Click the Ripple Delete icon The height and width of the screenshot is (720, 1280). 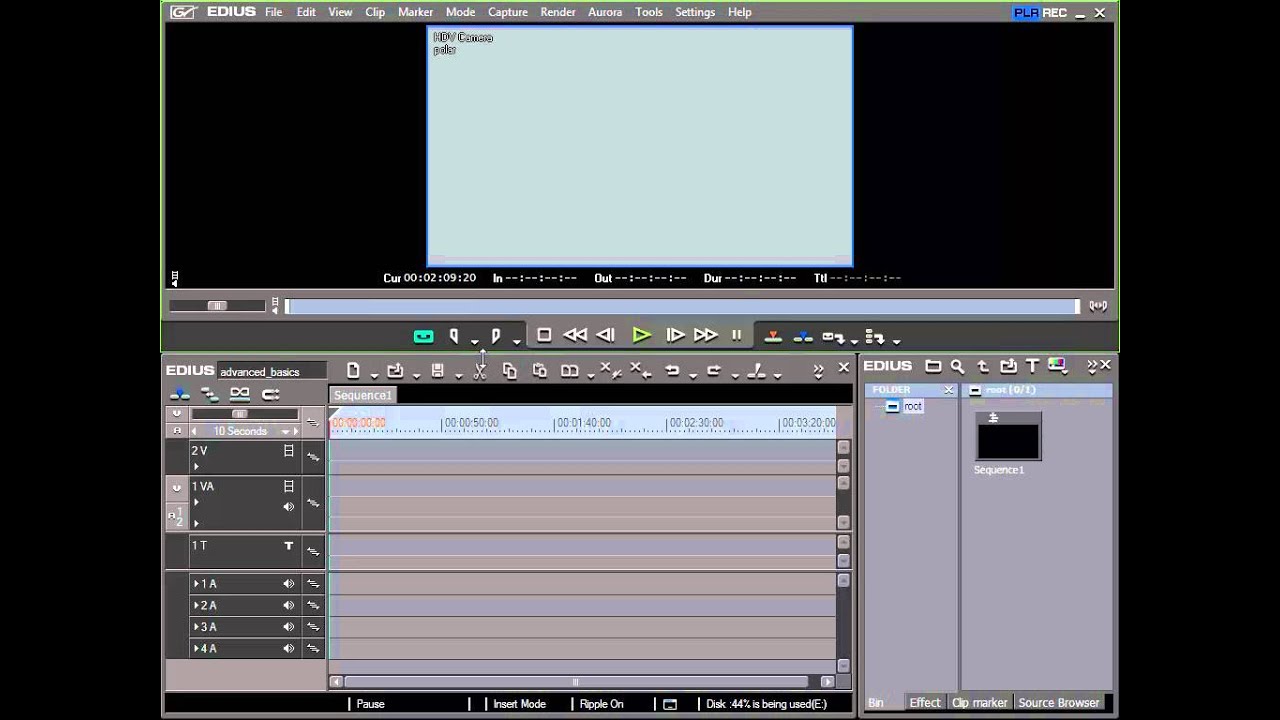641,371
